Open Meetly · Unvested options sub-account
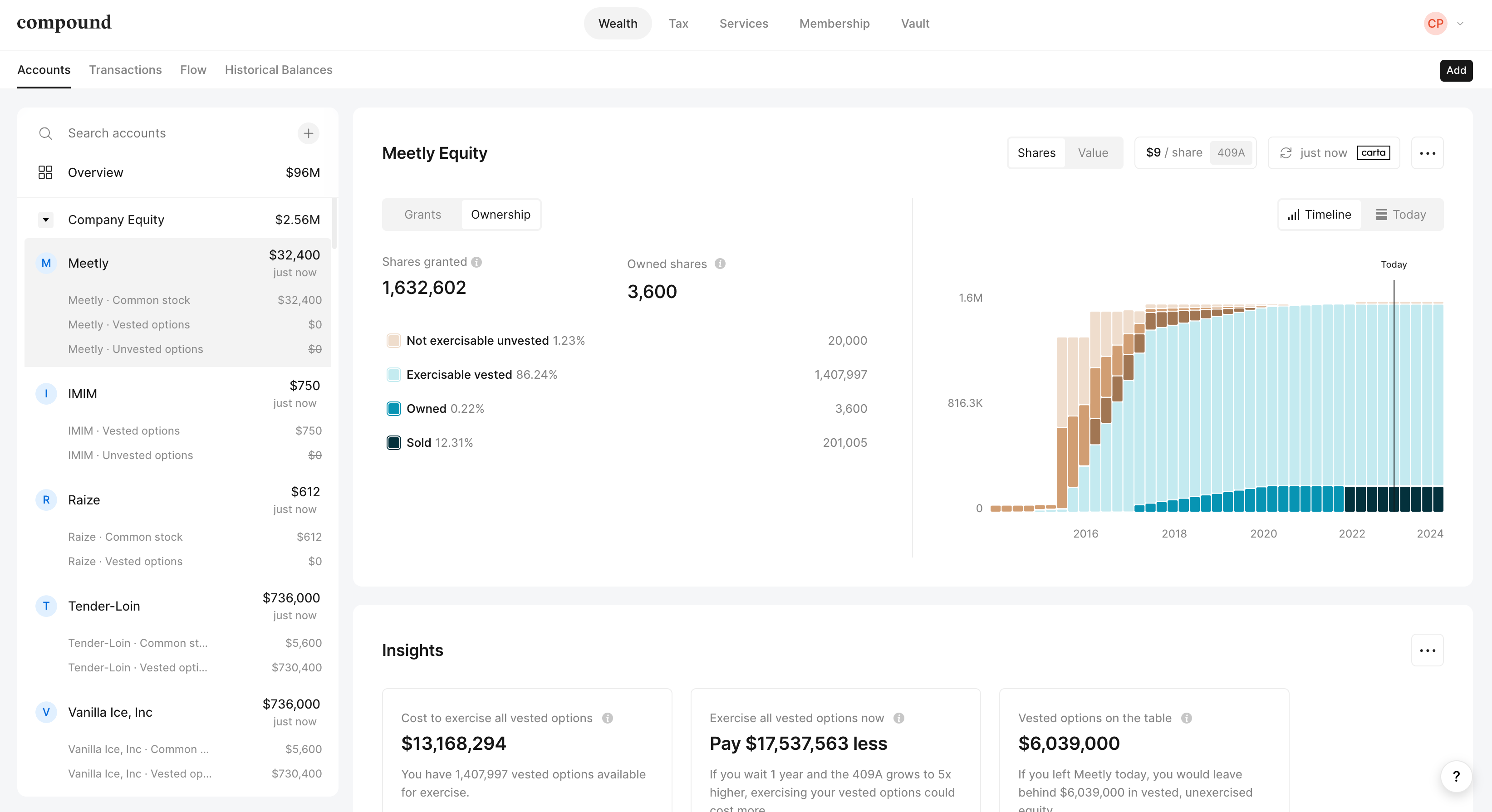The height and width of the screenshot is (812, 1492). [178, 349]
